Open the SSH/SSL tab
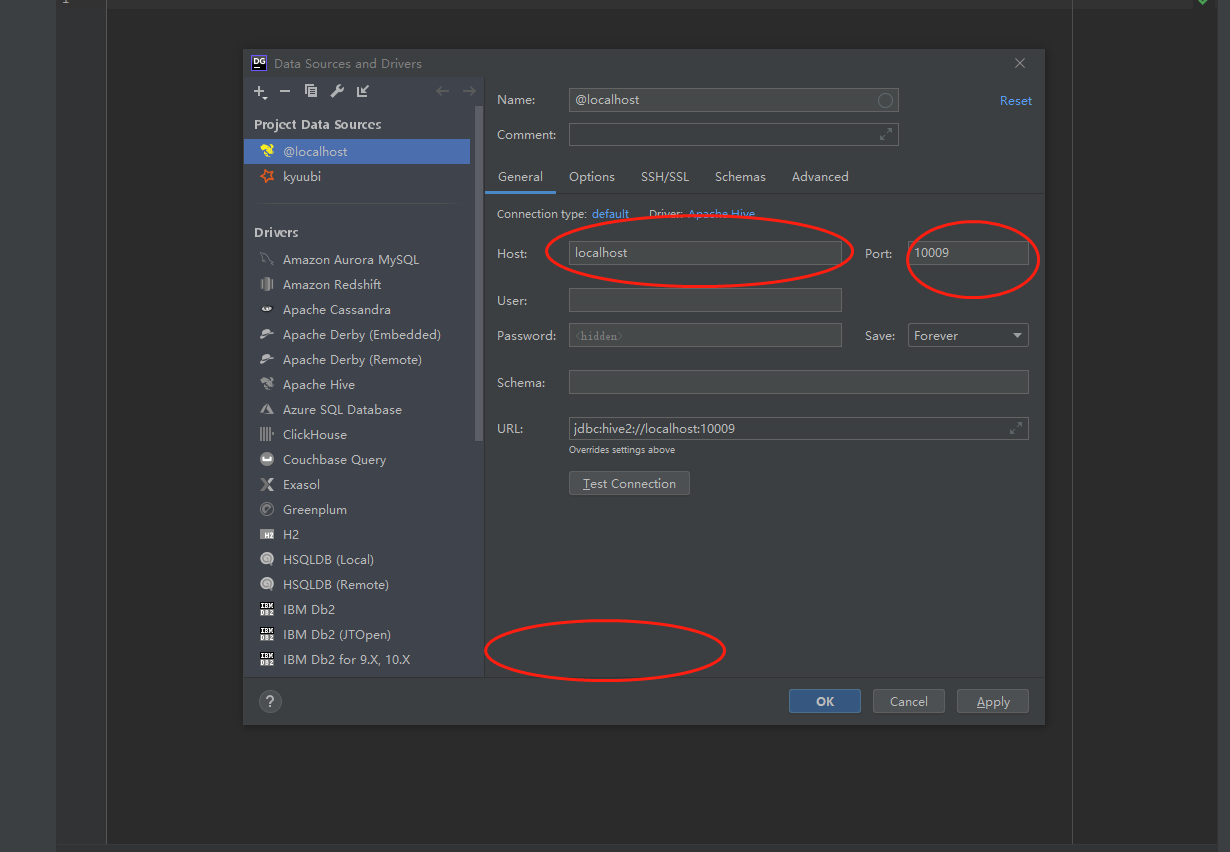This screenshot has width=1230, height=852. click(x=665, y=177)
